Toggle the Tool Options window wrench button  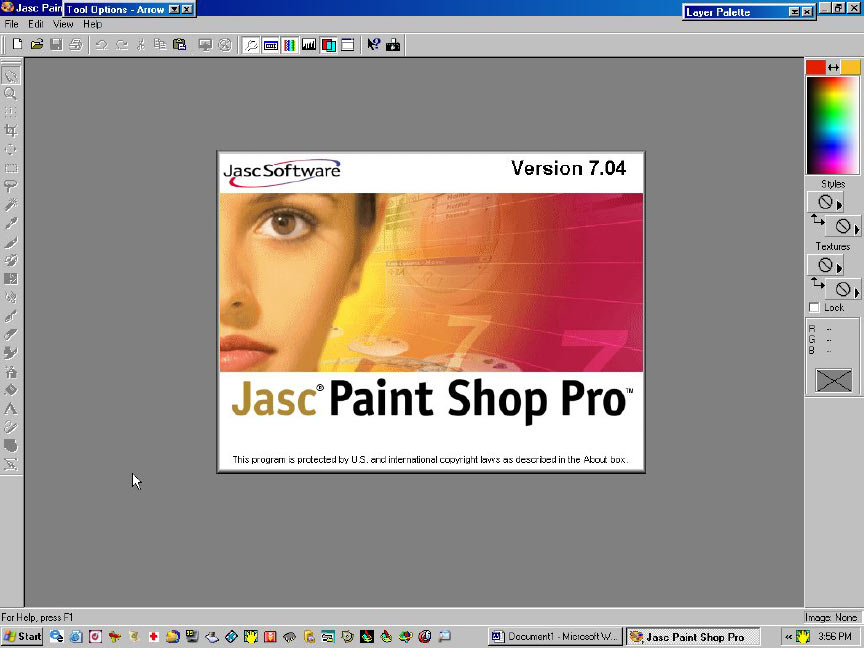tap(251, 45)
